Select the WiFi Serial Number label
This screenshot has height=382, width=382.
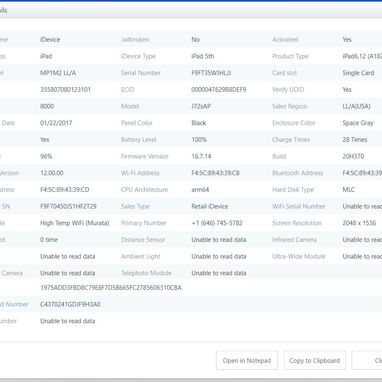click(x=299, y=206)
